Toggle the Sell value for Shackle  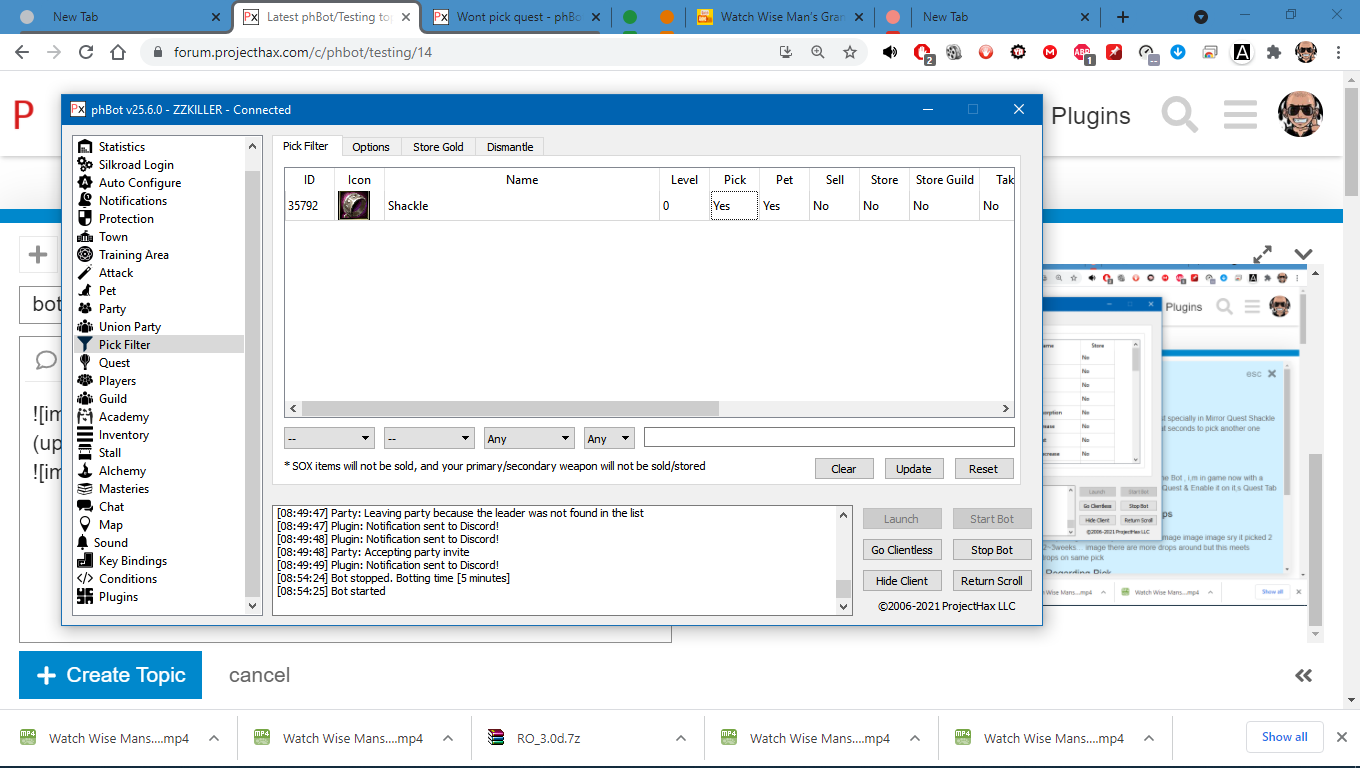[x=834, y=206]
